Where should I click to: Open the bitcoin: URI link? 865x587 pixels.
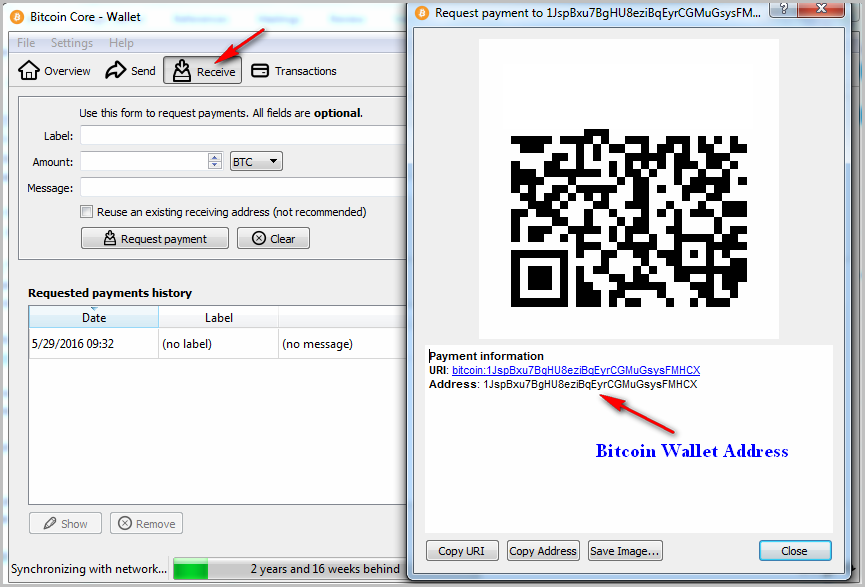point(576,370)
